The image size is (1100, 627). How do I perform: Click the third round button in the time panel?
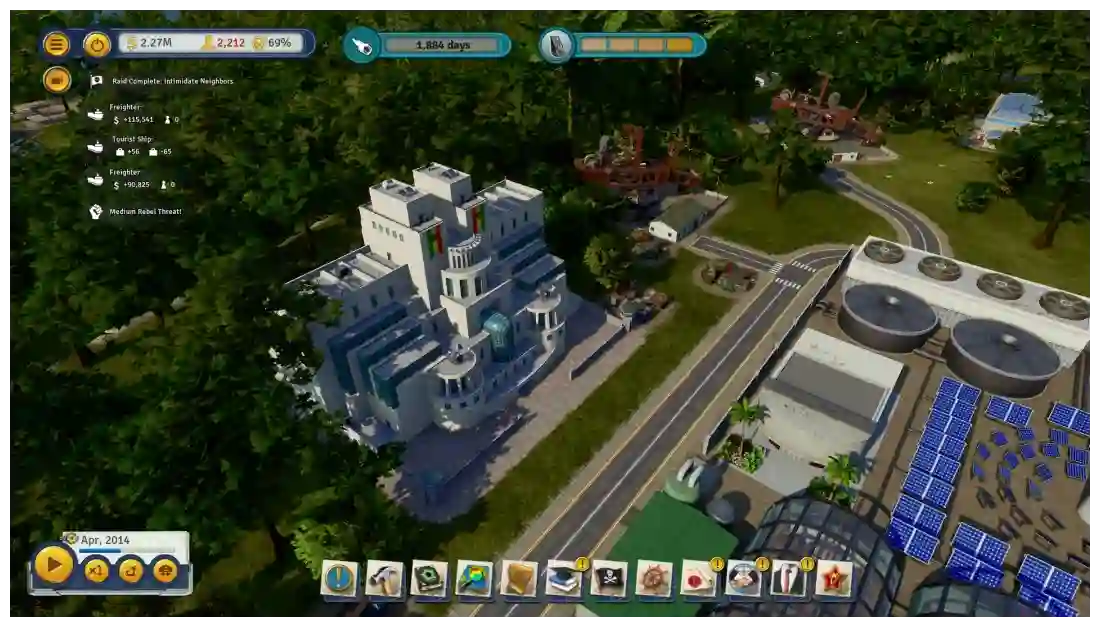(x=131, y=570)
